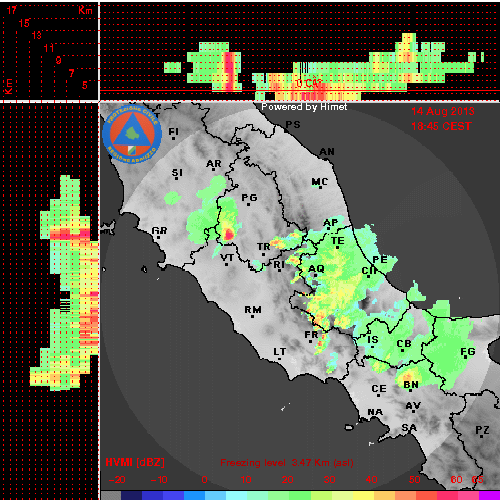The width and height of the screenshot is (500, 500).
Task: Click the 'Freezing level 3.47 Km (asl)' text
Action: (287, 463)
